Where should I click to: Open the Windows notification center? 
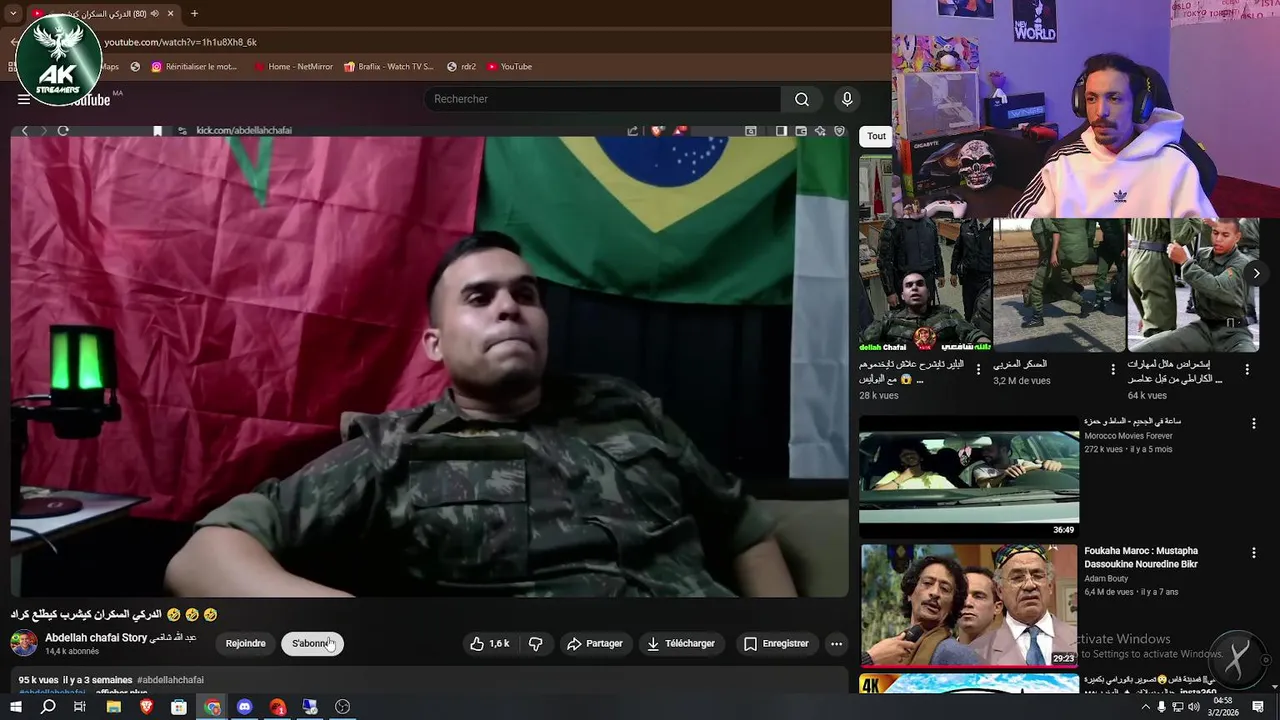click(1258, 707)
